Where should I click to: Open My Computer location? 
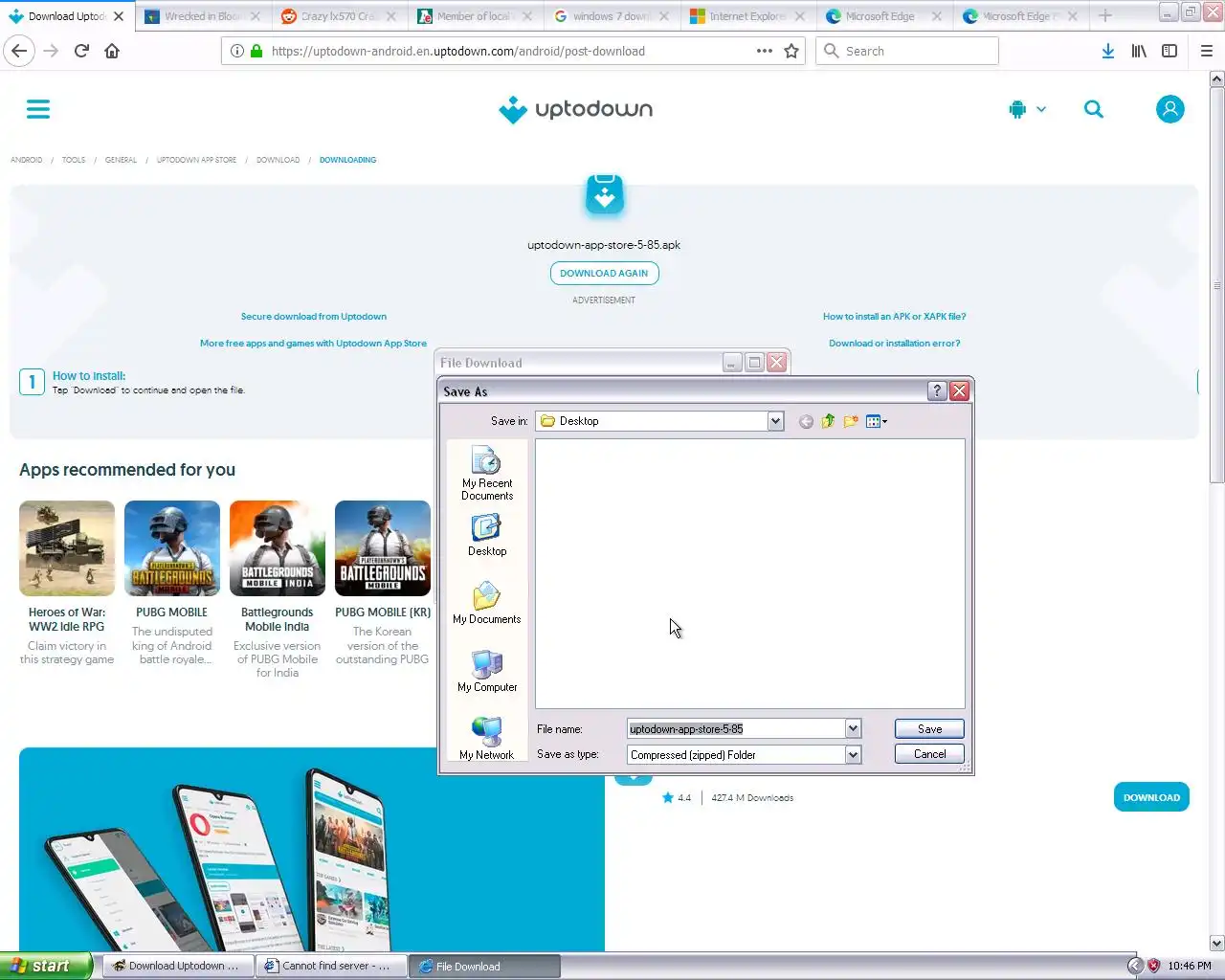487,671
